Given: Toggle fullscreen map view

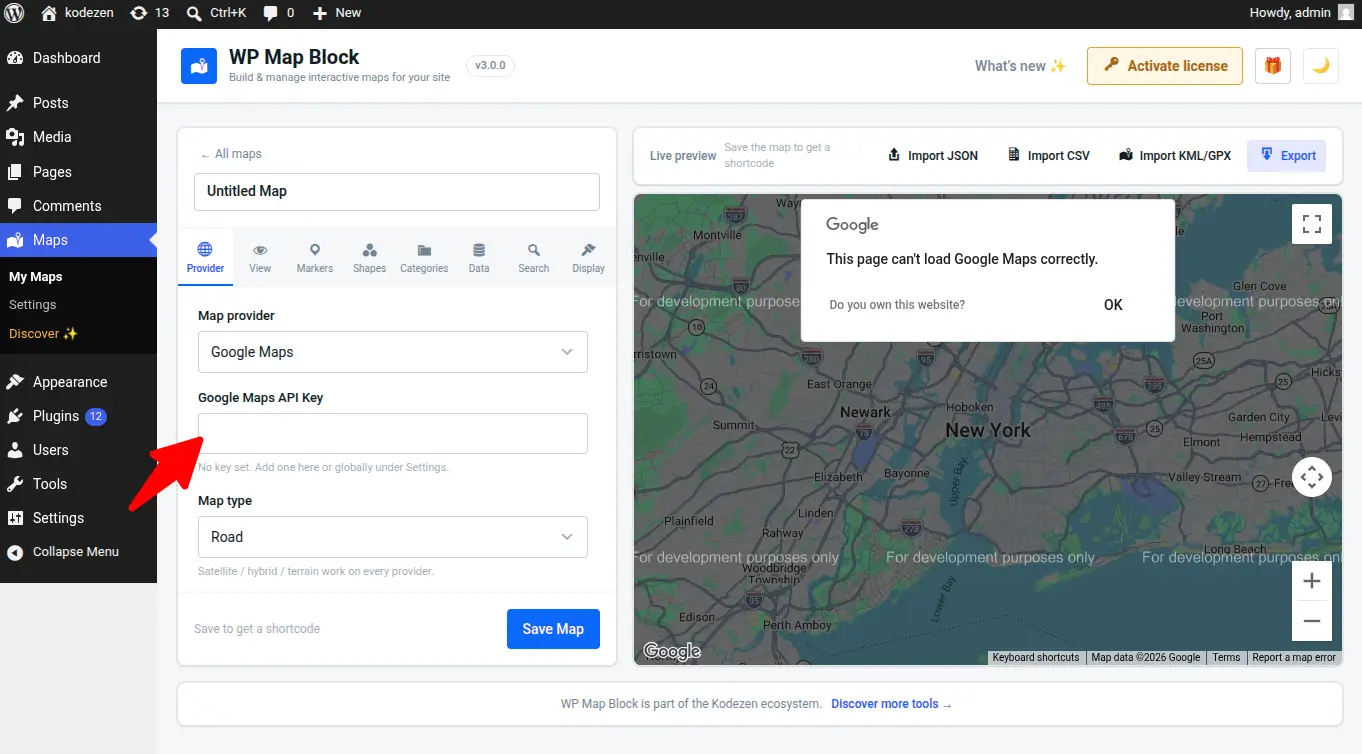Looking at the screenshot, I should click(1312, 224).
